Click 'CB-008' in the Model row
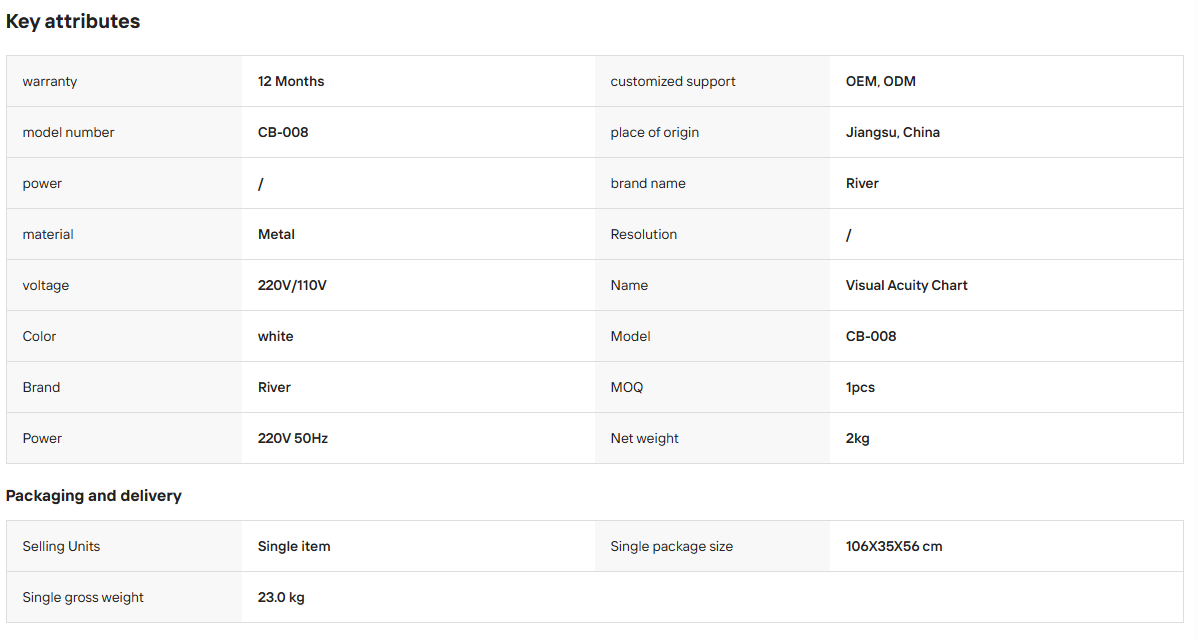This screenshot has width=1197, height=640. click(871, 337)
